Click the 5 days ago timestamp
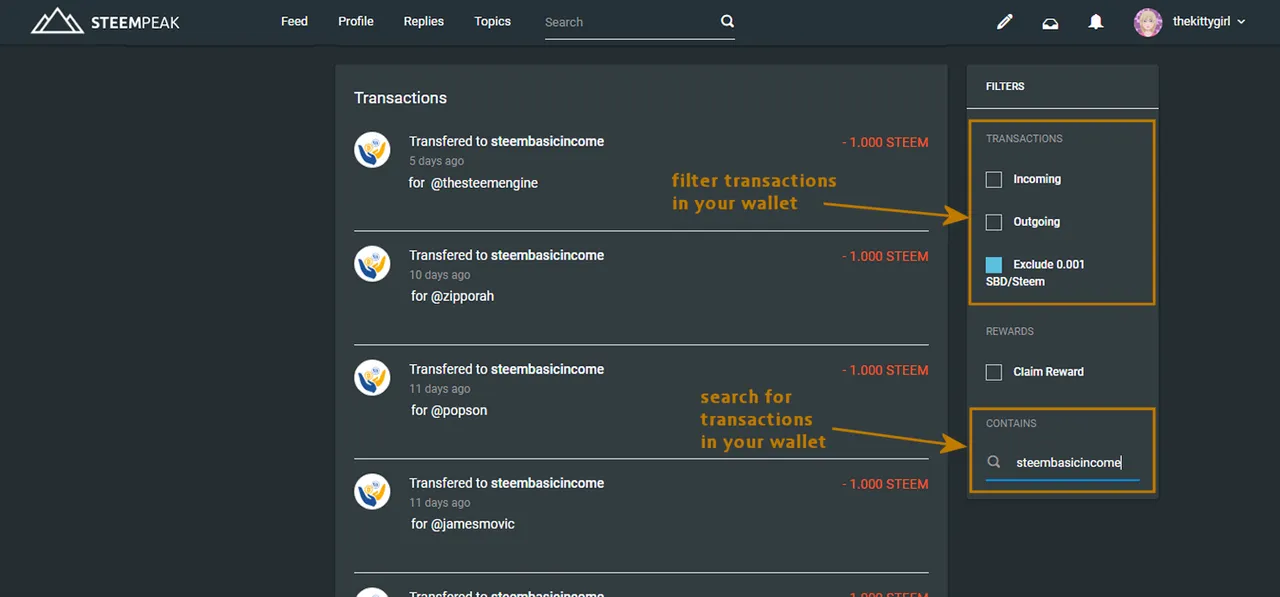 (436, 161)
